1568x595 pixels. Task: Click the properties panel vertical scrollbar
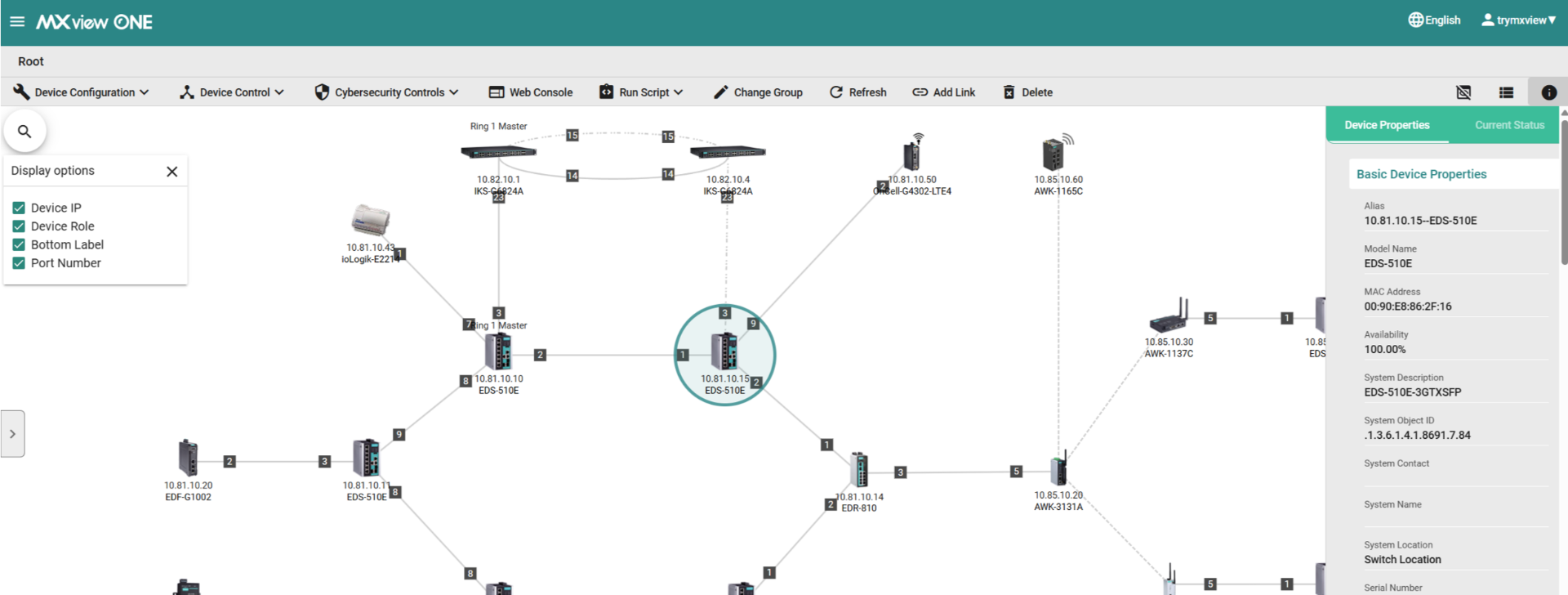[x=1564, y=192]
